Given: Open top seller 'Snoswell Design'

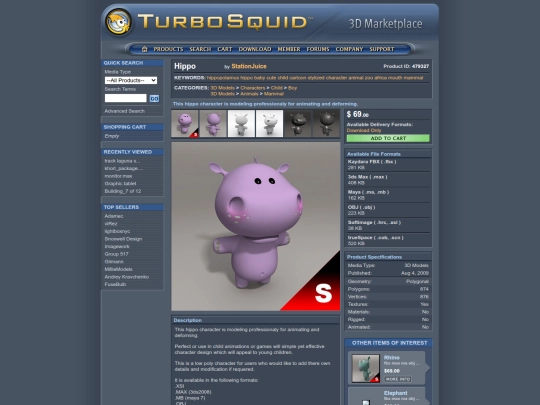Looking at the screenshot, I should pyautogui.click(x=123, y=239).
